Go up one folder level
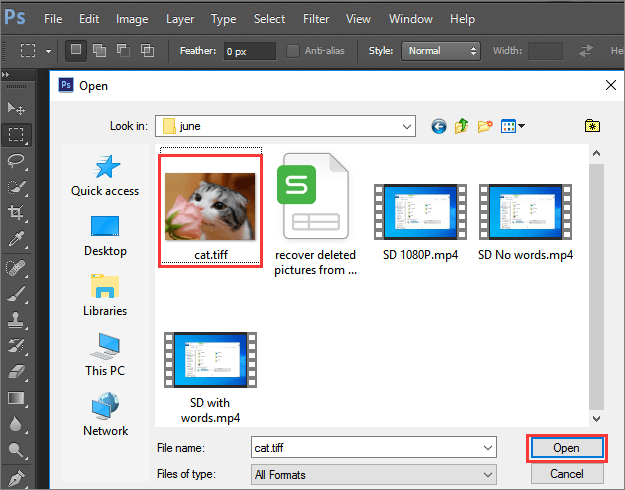Image resolution: width=625 pixels, height=490 pixels. [462, 126]
